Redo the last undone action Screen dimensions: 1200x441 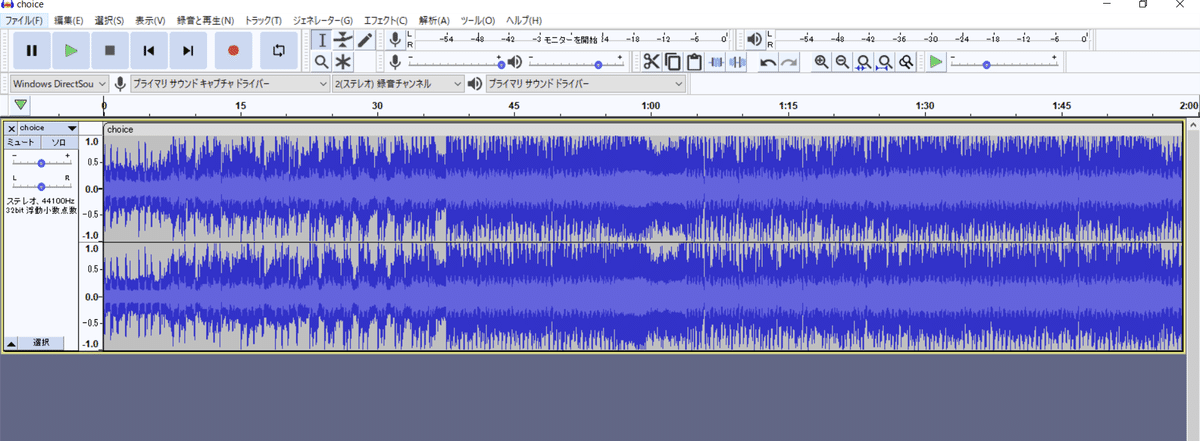pyautogui.click(x=789, y=62)
